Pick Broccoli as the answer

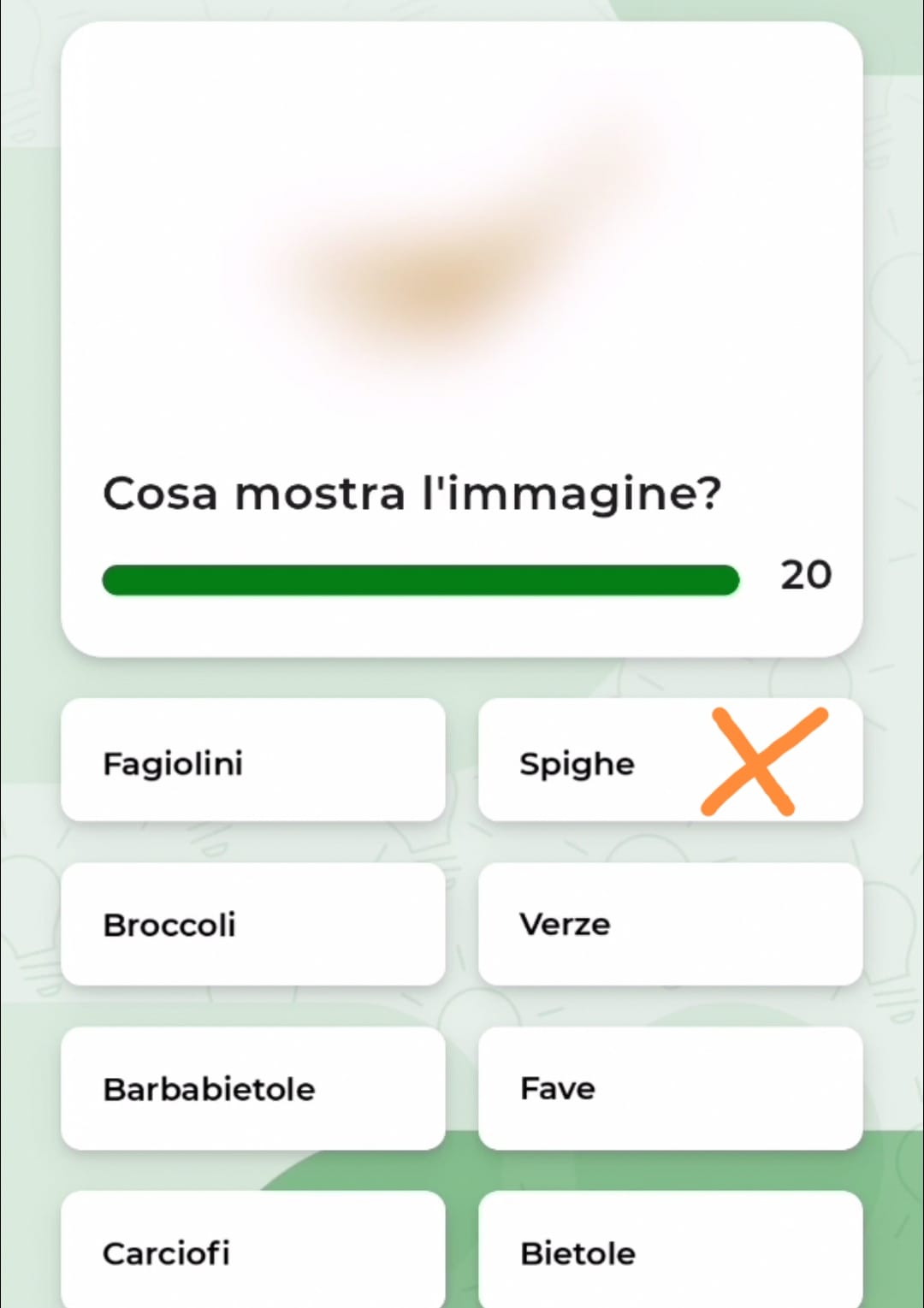(x=252, y=924)
